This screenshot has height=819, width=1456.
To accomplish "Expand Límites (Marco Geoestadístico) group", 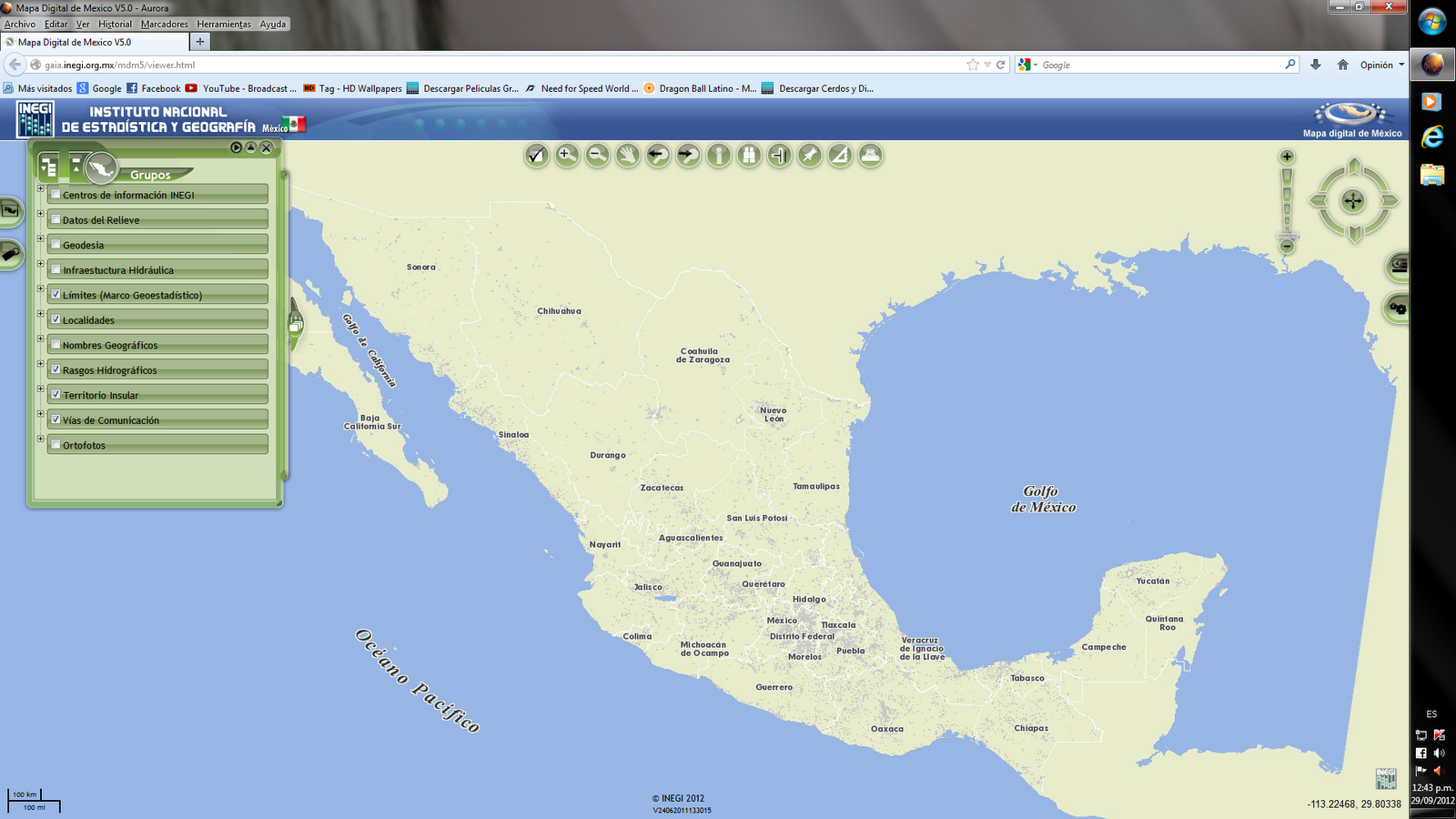I will (x=40, y=288).
